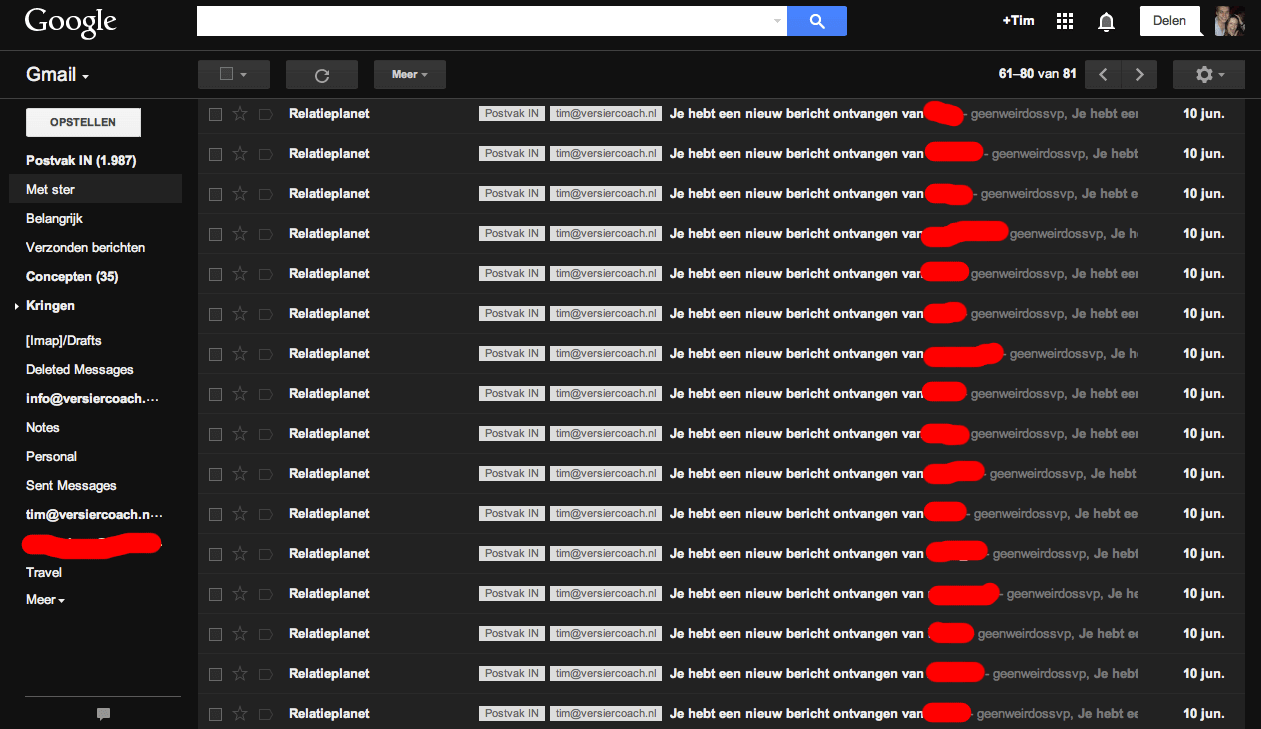Open the info@versiercoach label
Viewport: 1261px width, 729px height.
(93, 398)
